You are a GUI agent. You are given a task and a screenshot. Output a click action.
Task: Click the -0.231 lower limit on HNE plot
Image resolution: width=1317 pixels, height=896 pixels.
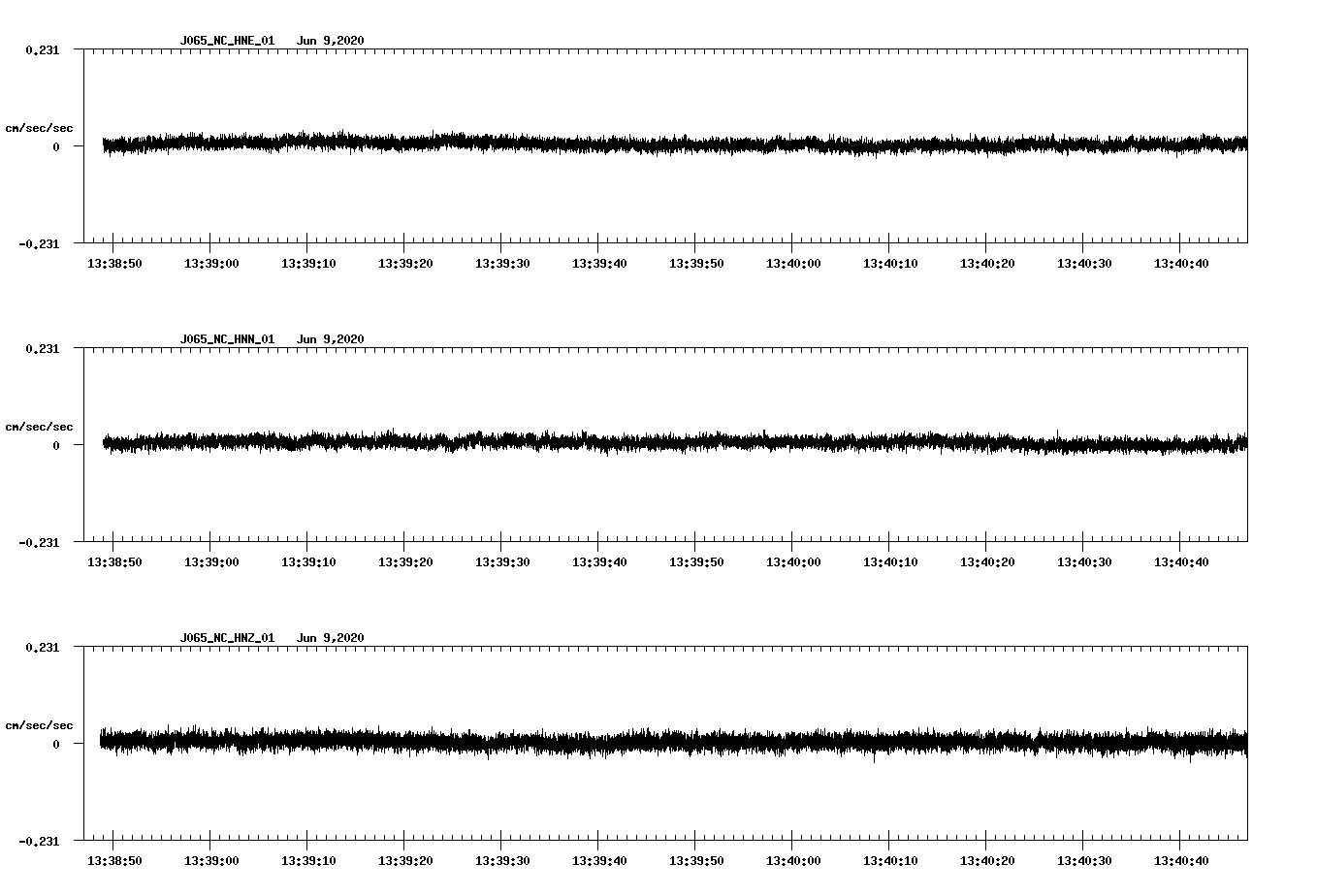39,244
